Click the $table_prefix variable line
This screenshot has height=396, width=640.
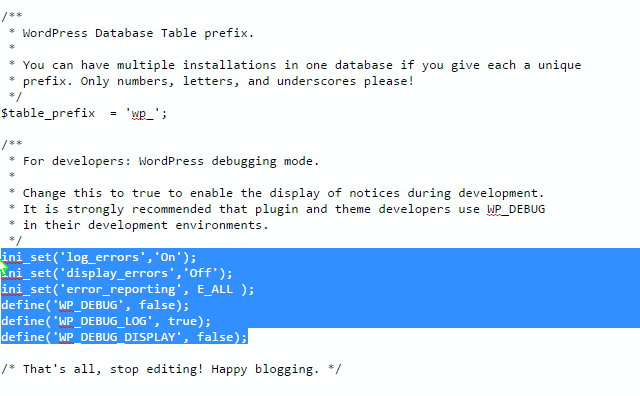84,113
